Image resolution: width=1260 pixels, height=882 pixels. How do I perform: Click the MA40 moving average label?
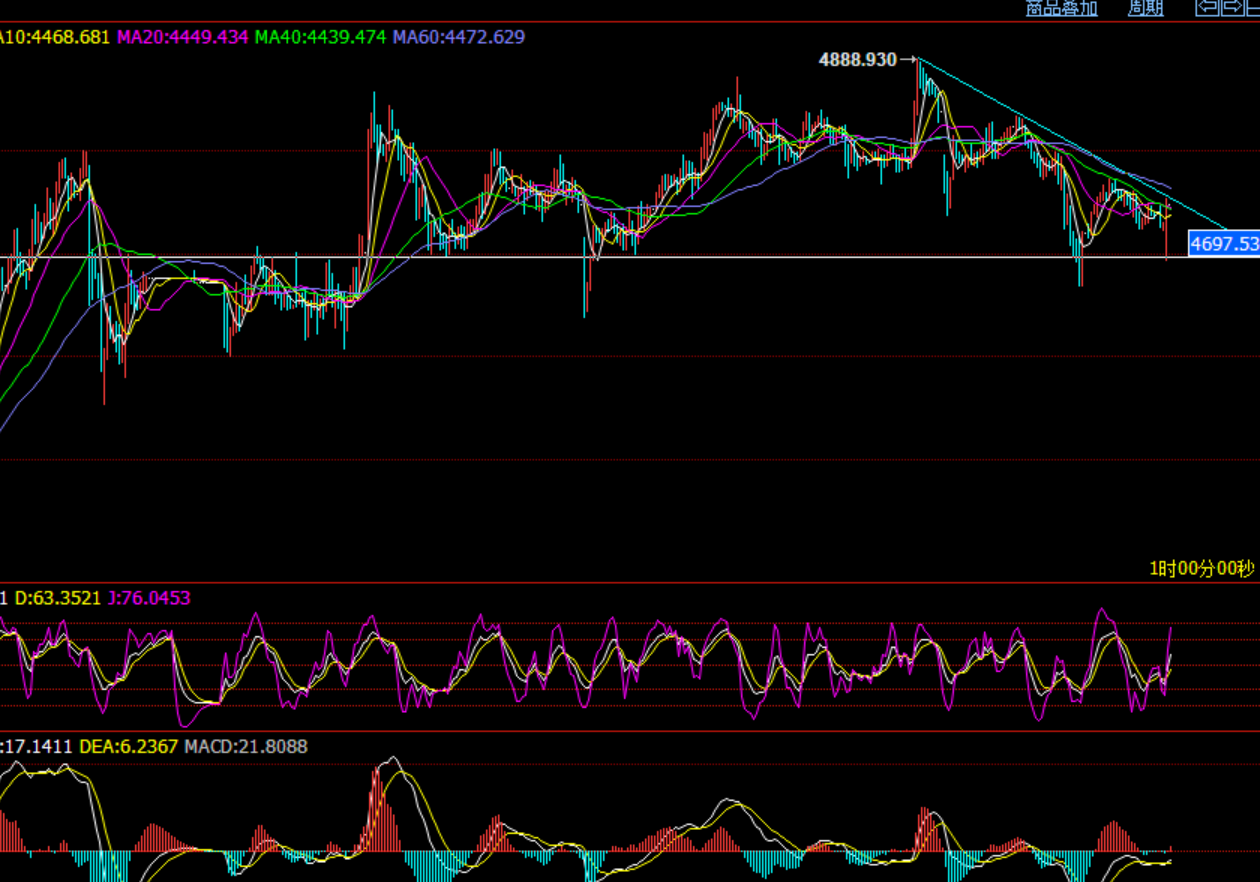(x=320, y=37)
